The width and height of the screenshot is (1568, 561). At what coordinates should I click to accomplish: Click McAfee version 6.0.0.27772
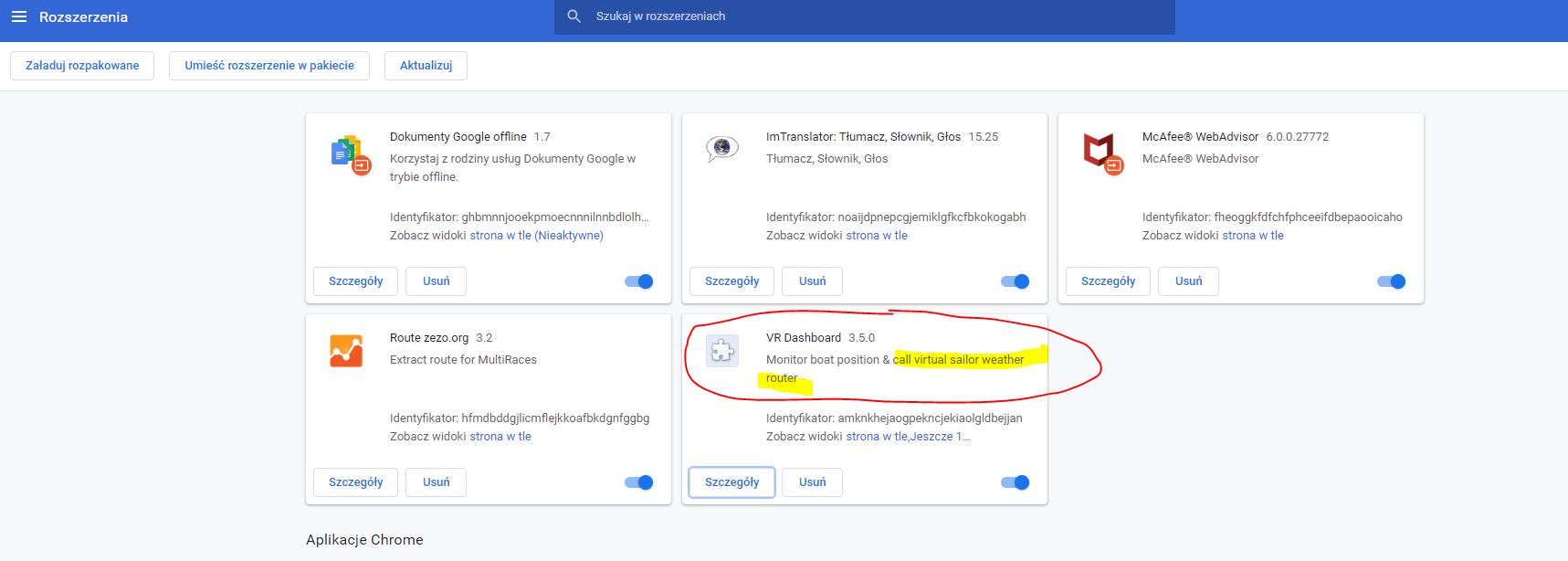pos(1298,137)
